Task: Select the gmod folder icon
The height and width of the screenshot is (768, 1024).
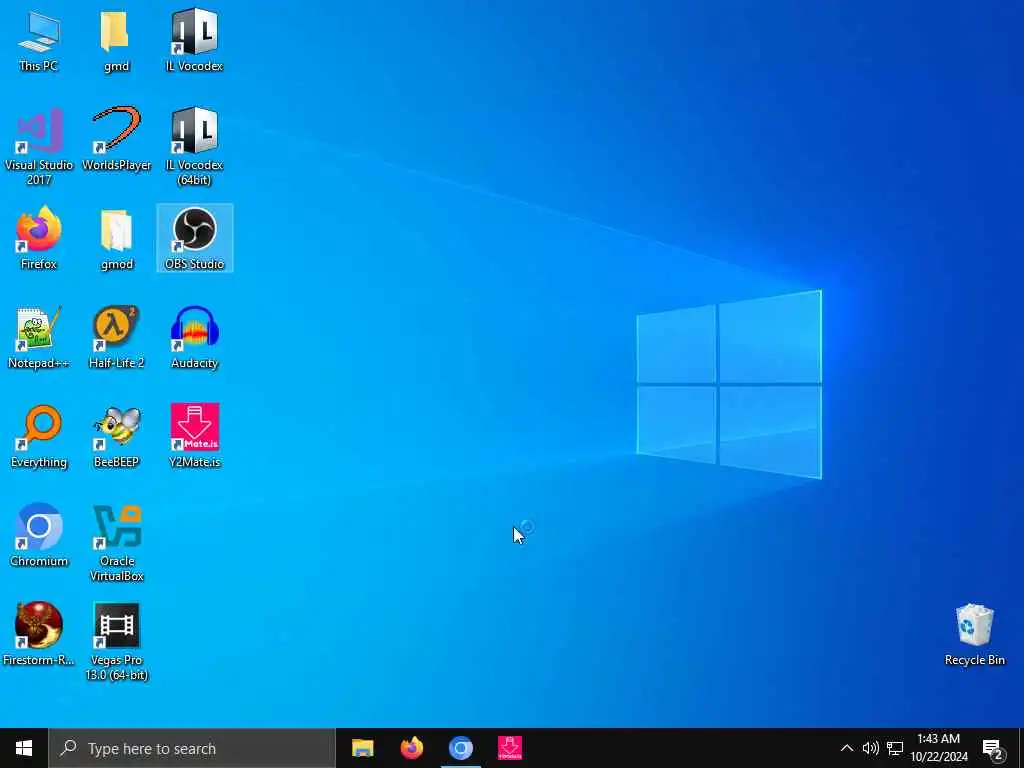Action: (x=116, y=238)
